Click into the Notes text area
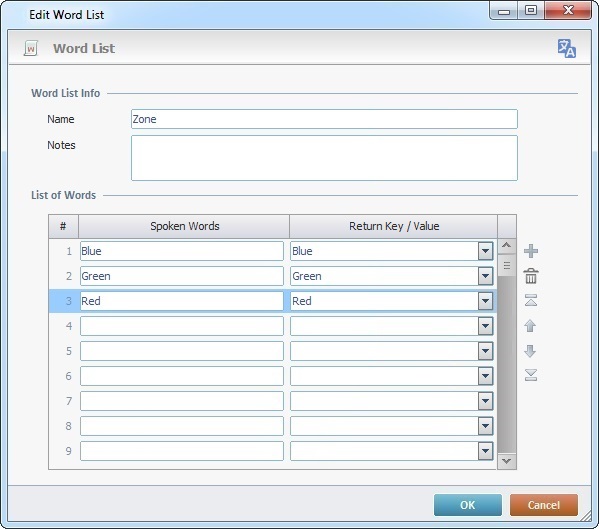The height and width of the screenshot is (529, 599). (x=324, y=158)
